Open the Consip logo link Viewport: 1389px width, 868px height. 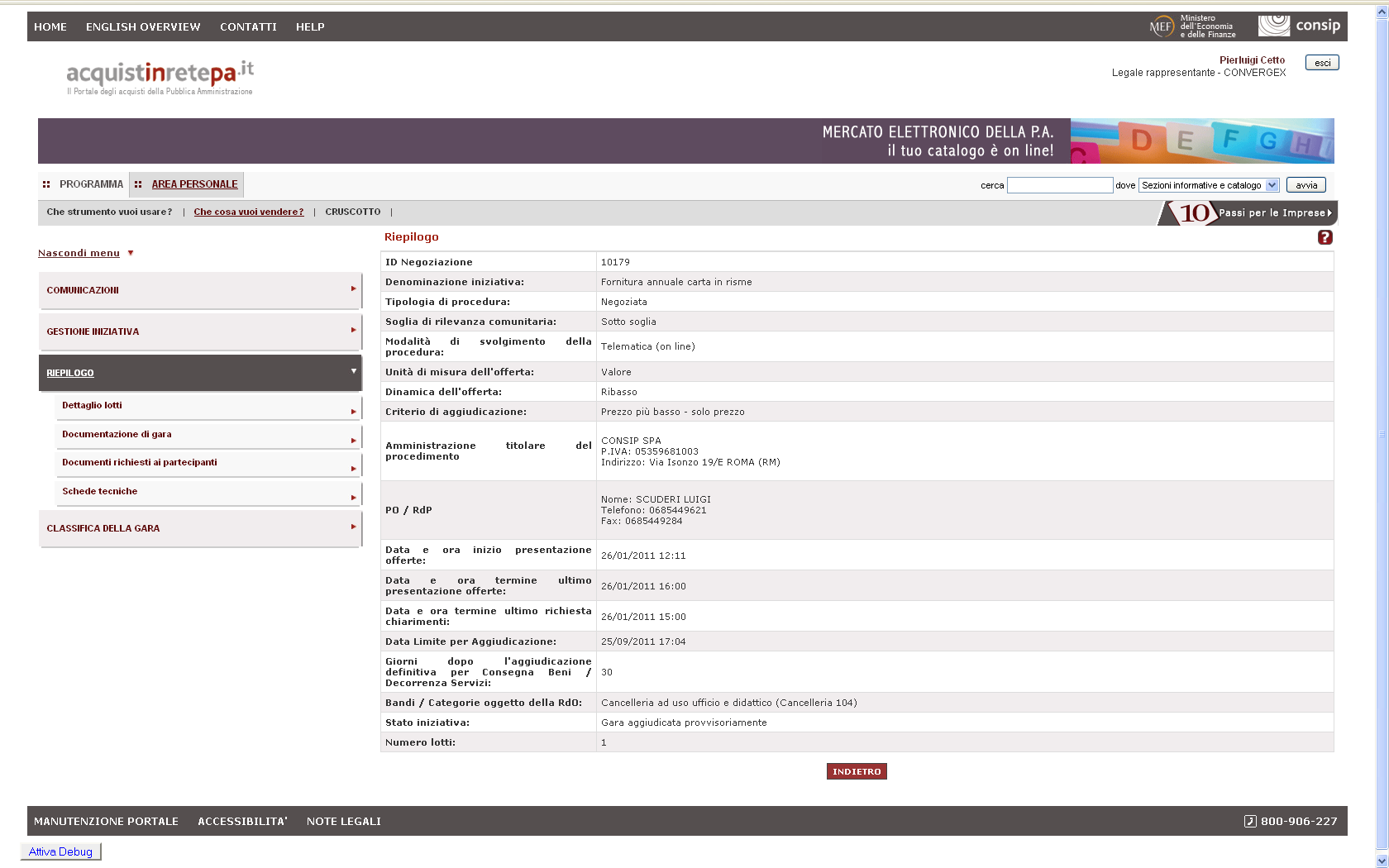[1299, 26]
